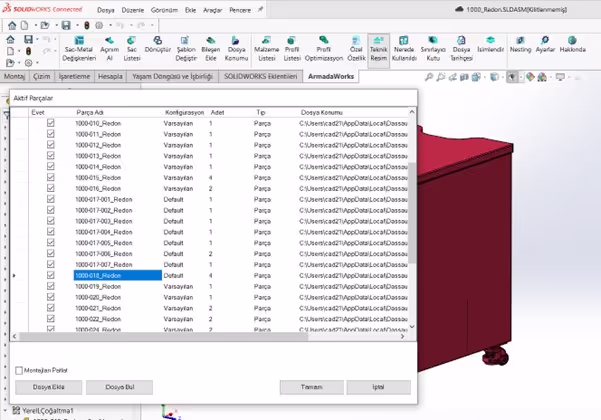Toggle checkbox for 1000-020_Redon

(51, 297)
